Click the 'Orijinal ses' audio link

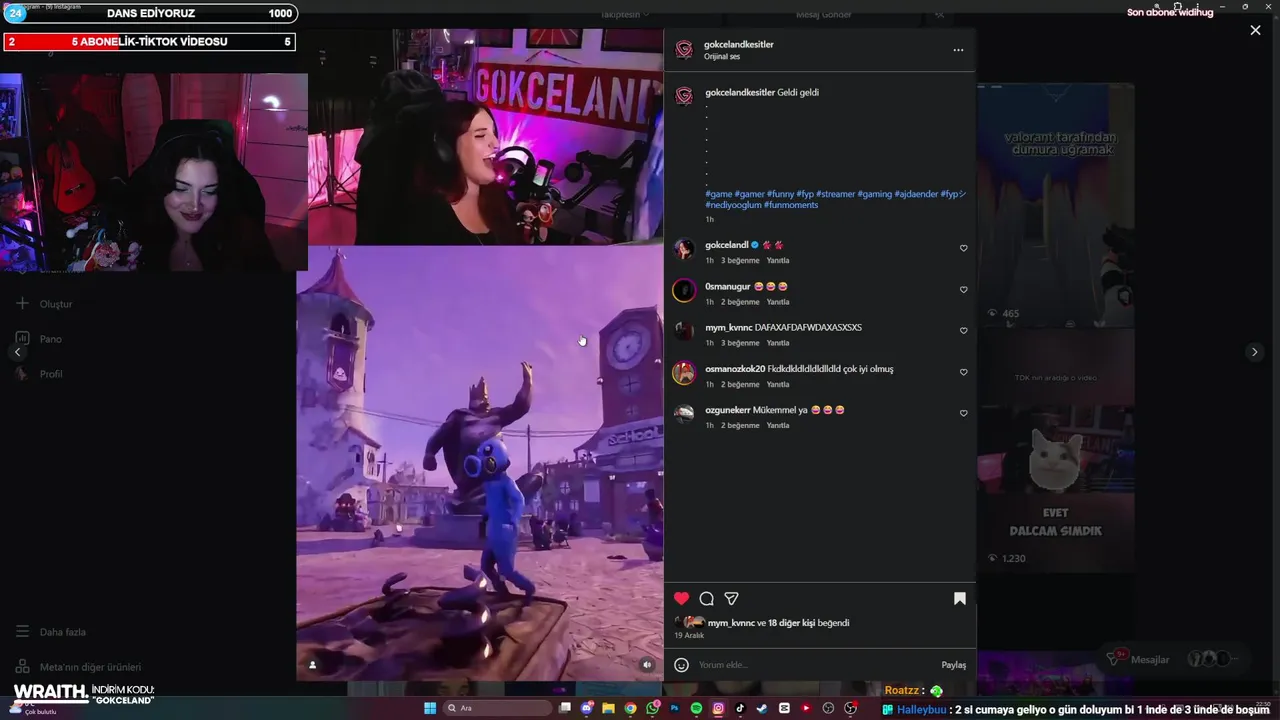pyautogui.click(x=722, y=57)
